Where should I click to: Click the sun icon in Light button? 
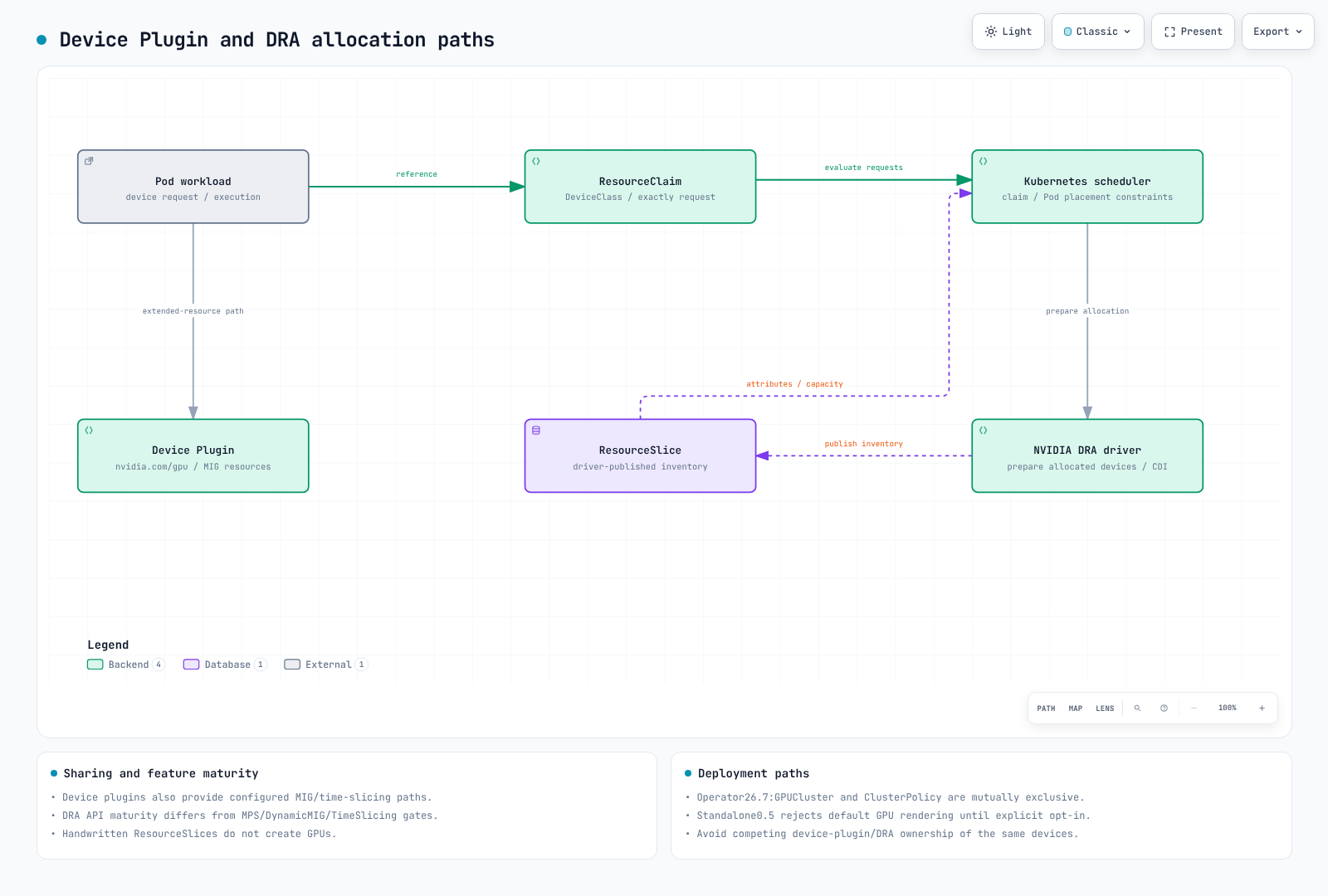tap(991, 32)
